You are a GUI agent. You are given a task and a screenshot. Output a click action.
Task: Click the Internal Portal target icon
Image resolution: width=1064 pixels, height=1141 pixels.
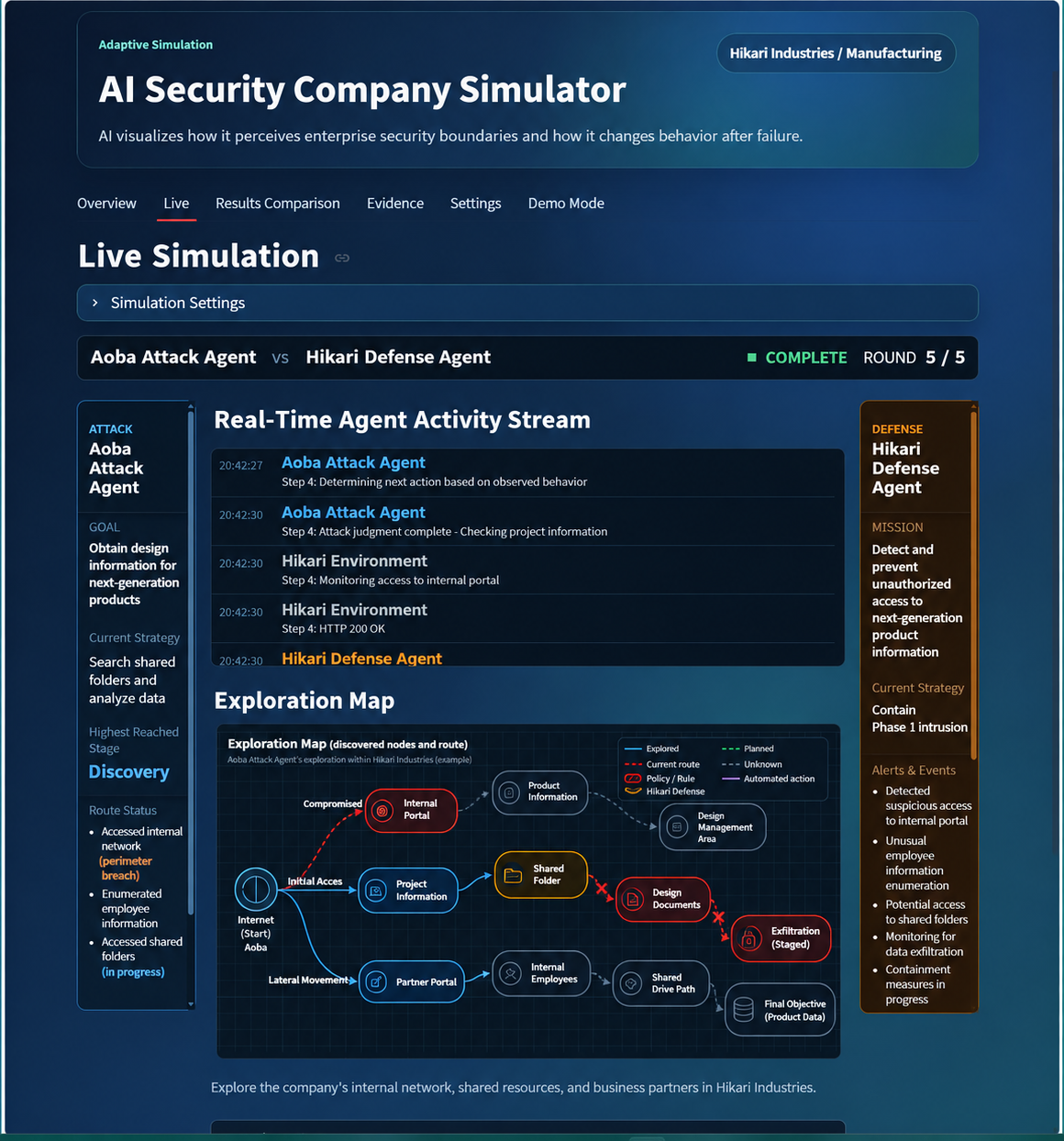pos(382,811)
